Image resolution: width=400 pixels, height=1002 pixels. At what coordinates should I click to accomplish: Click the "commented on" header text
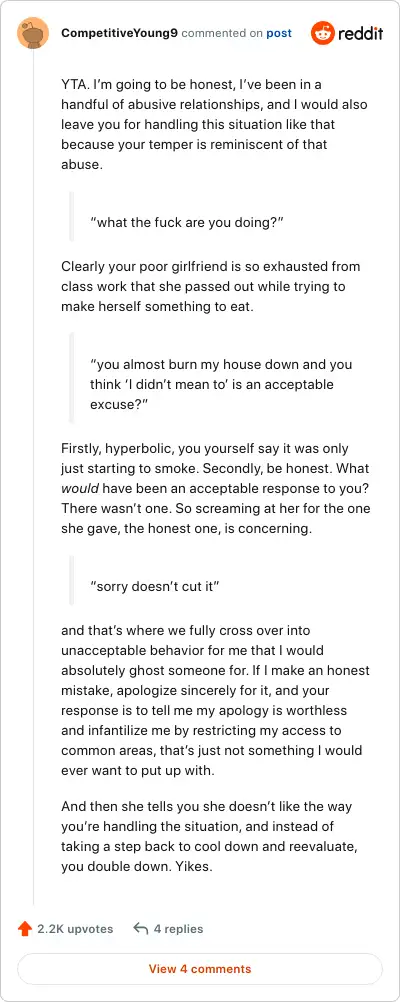pos(222,33)
